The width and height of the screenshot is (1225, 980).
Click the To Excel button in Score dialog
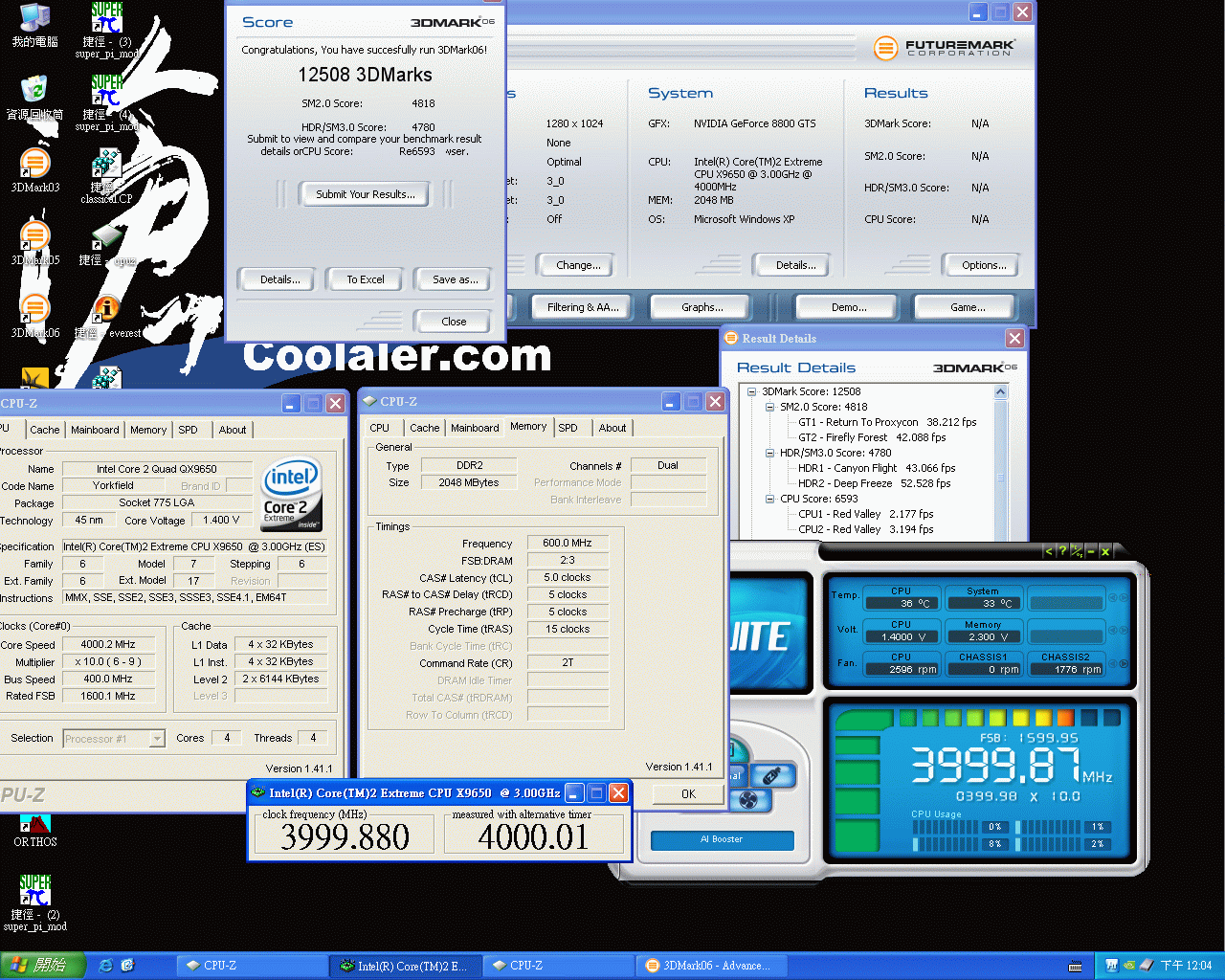point(366,279)
